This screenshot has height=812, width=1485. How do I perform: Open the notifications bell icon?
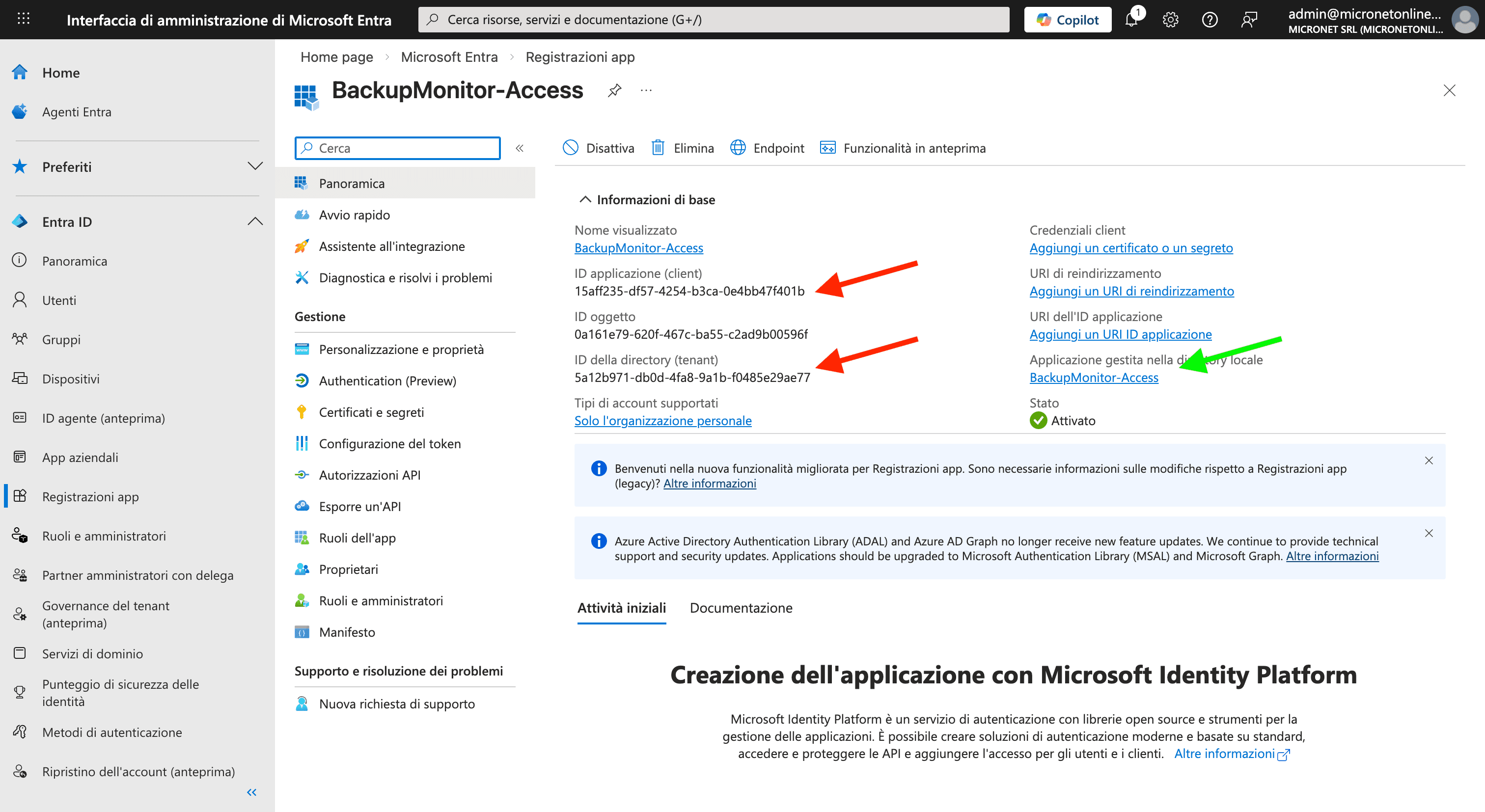(x=1131, y=20)
